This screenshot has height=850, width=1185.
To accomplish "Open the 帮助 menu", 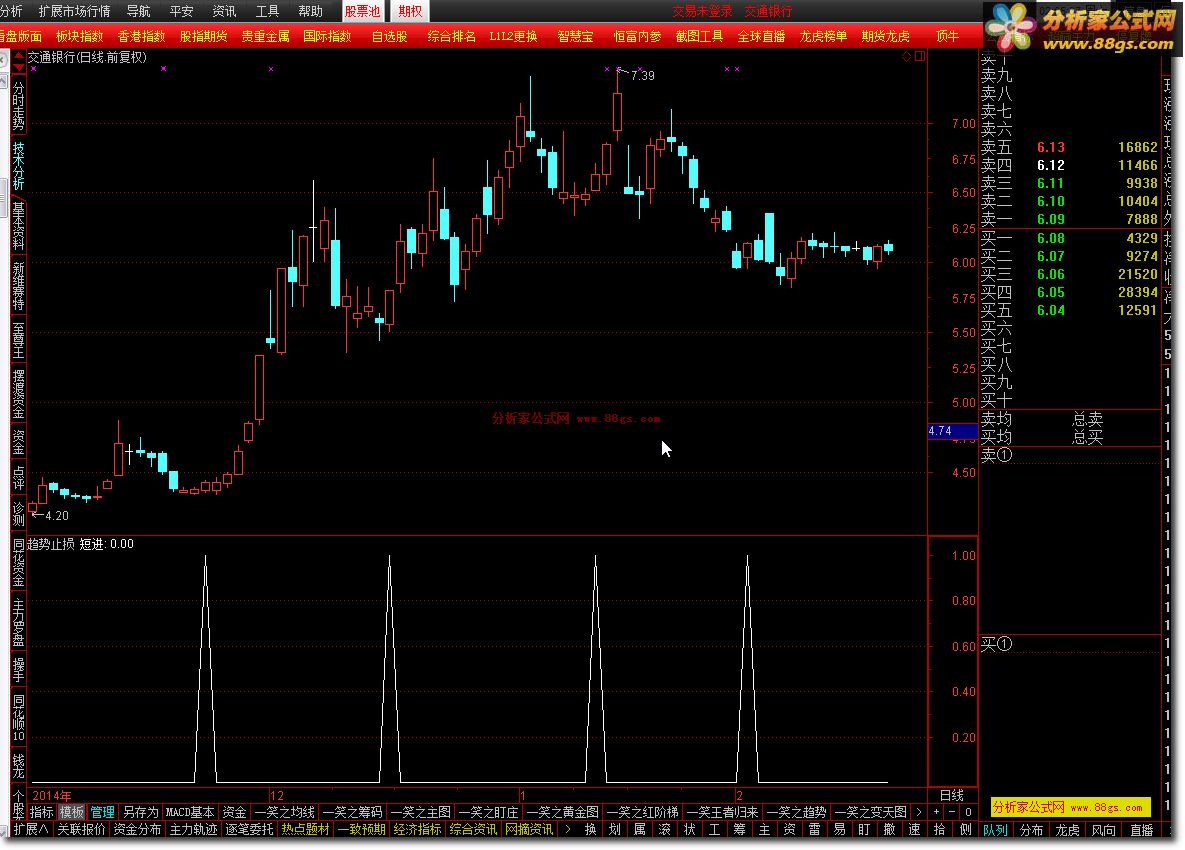I will click(311, 11).
